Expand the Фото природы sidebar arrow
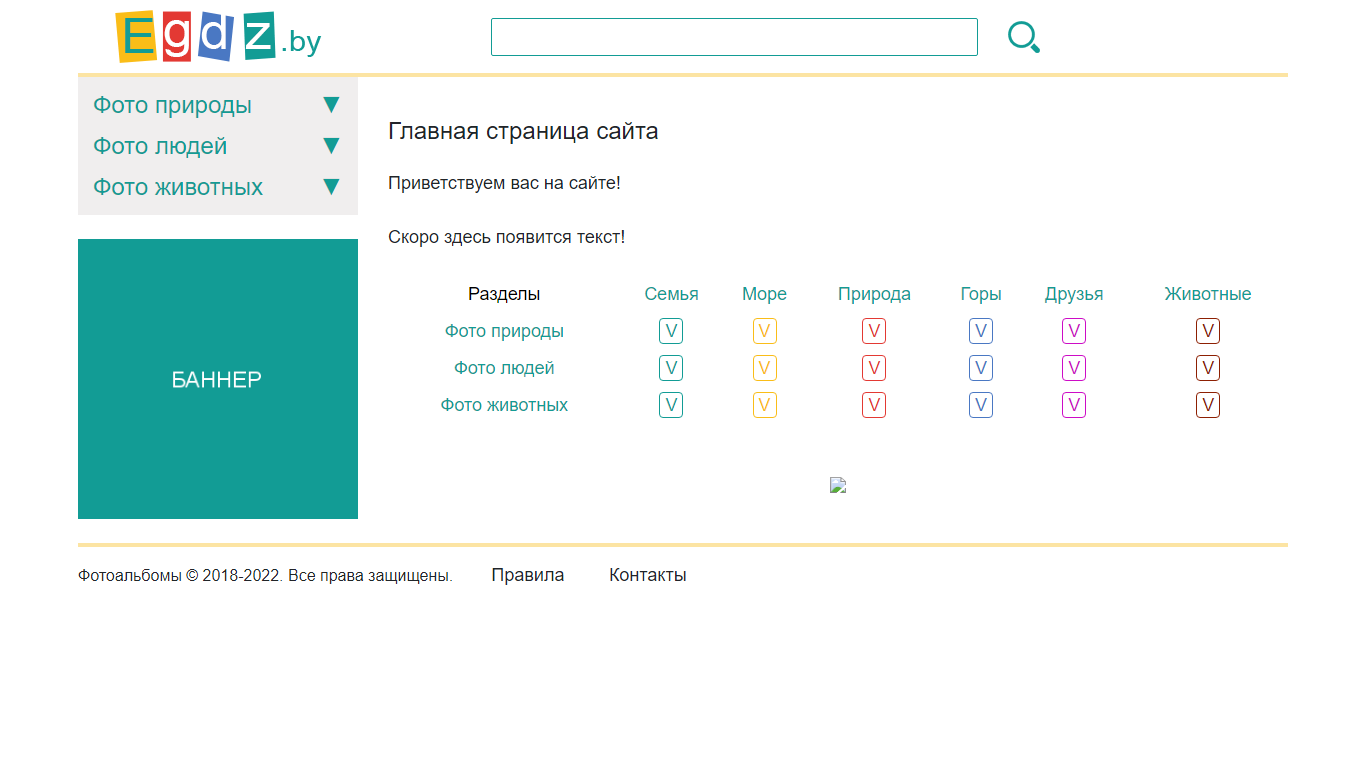The image size is (1366, 768). [x=332, y=105]
